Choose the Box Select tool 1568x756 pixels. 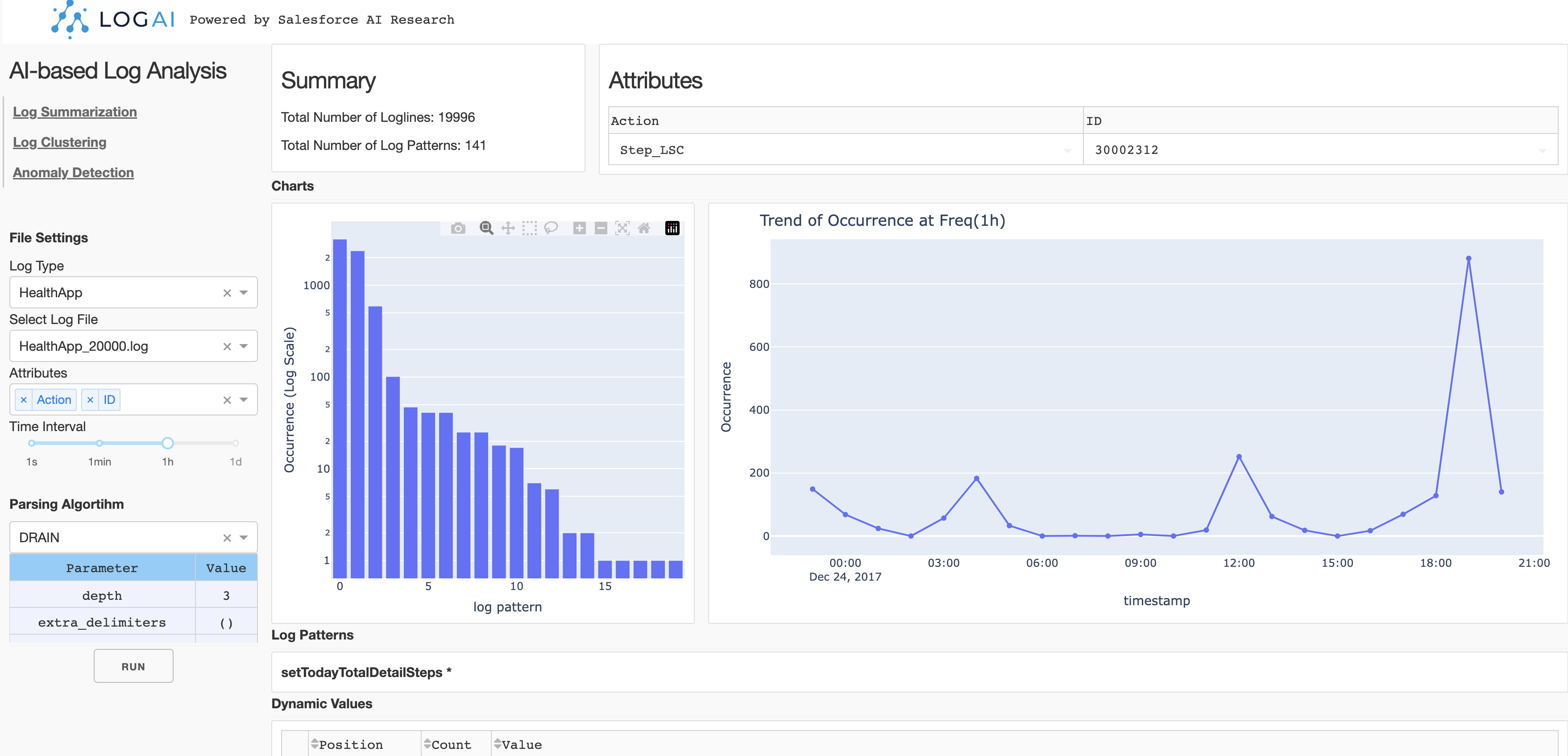point(530,228)
